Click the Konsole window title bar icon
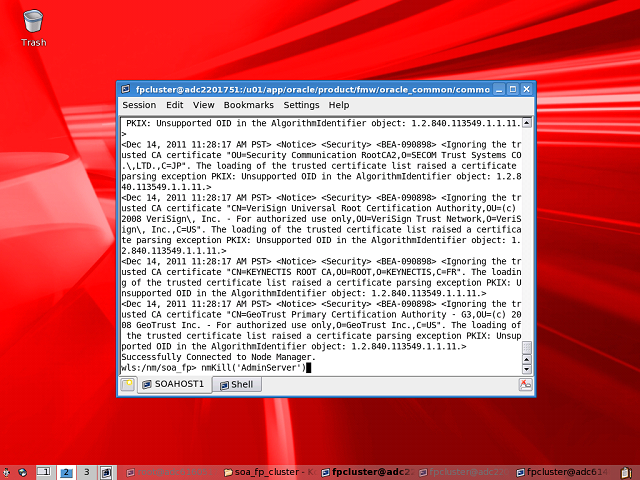The image size is (640, 480). point(126,88)
